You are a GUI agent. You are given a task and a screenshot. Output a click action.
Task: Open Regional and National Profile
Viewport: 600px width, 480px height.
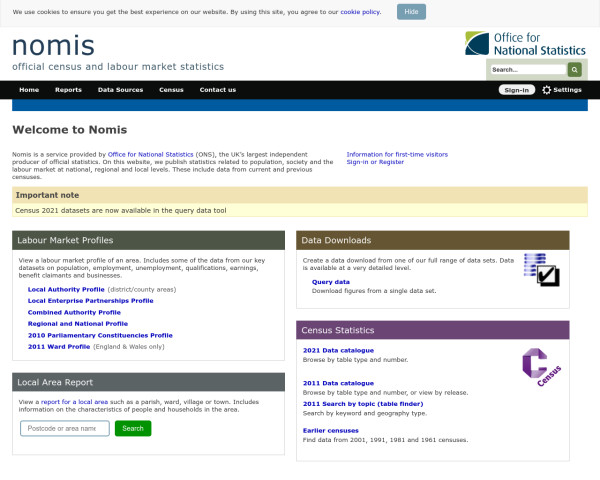coord(78,324)
